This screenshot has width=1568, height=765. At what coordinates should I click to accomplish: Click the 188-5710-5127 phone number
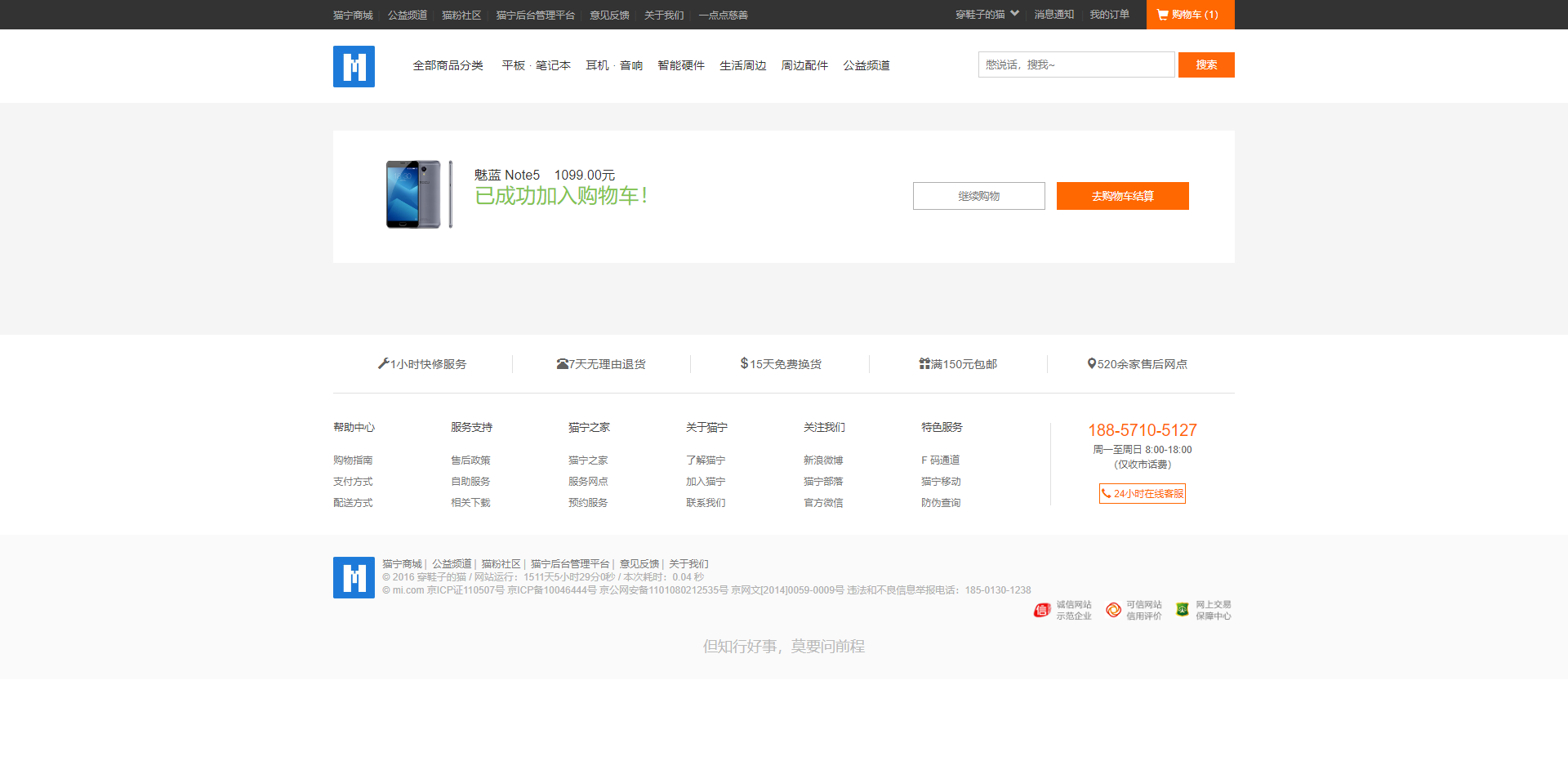coord(1143,430)
